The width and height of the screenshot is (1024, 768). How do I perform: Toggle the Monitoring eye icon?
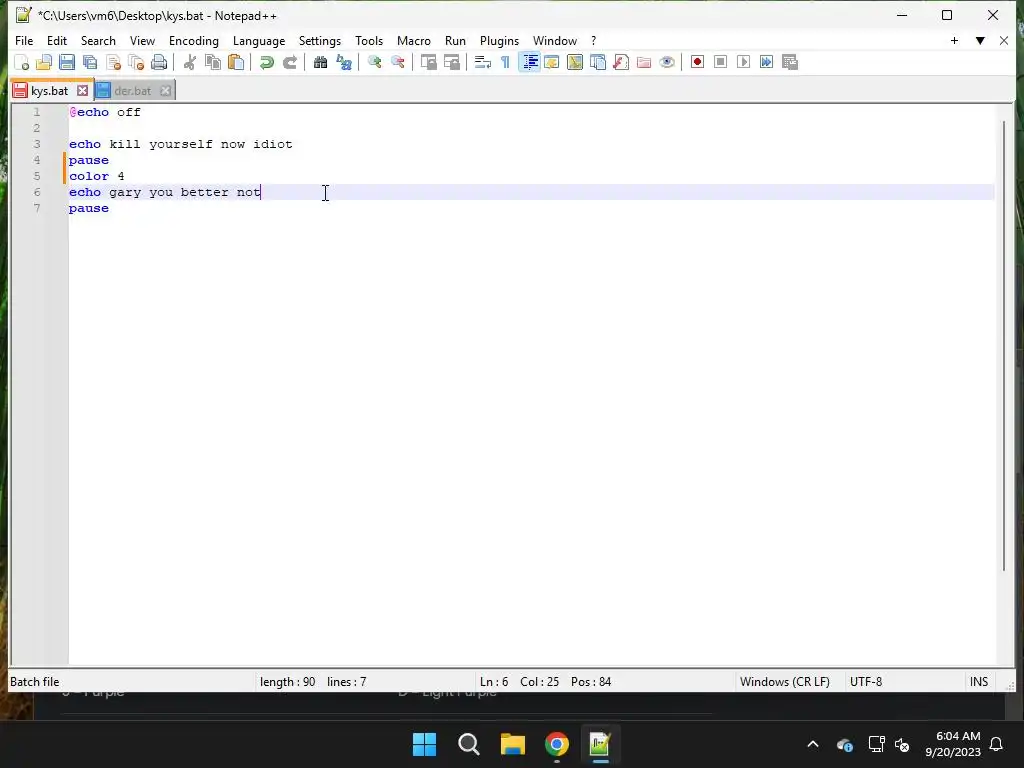tap(667, 62)
